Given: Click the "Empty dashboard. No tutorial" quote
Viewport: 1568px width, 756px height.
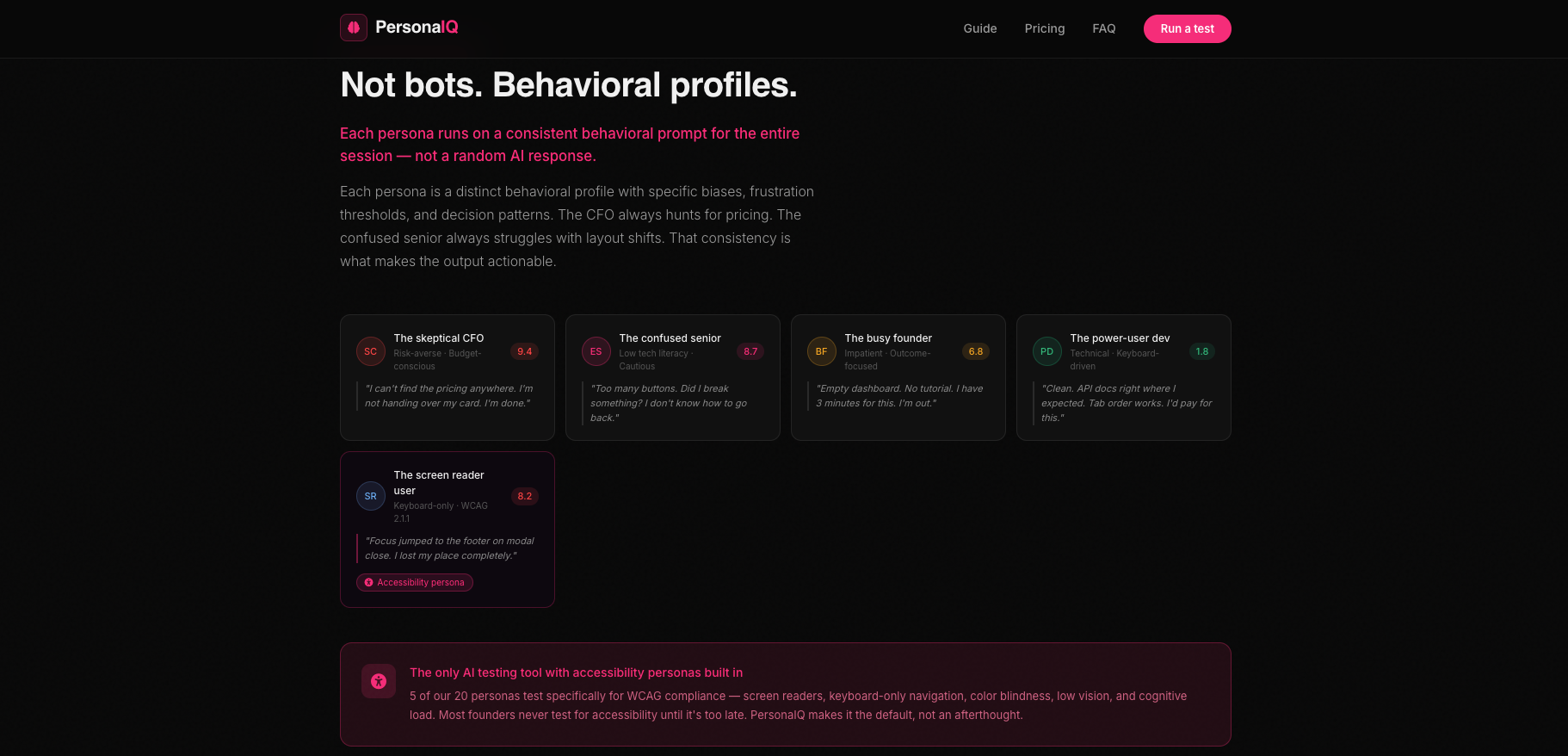Looking at the screenshot, I should [x=899, y=396].
